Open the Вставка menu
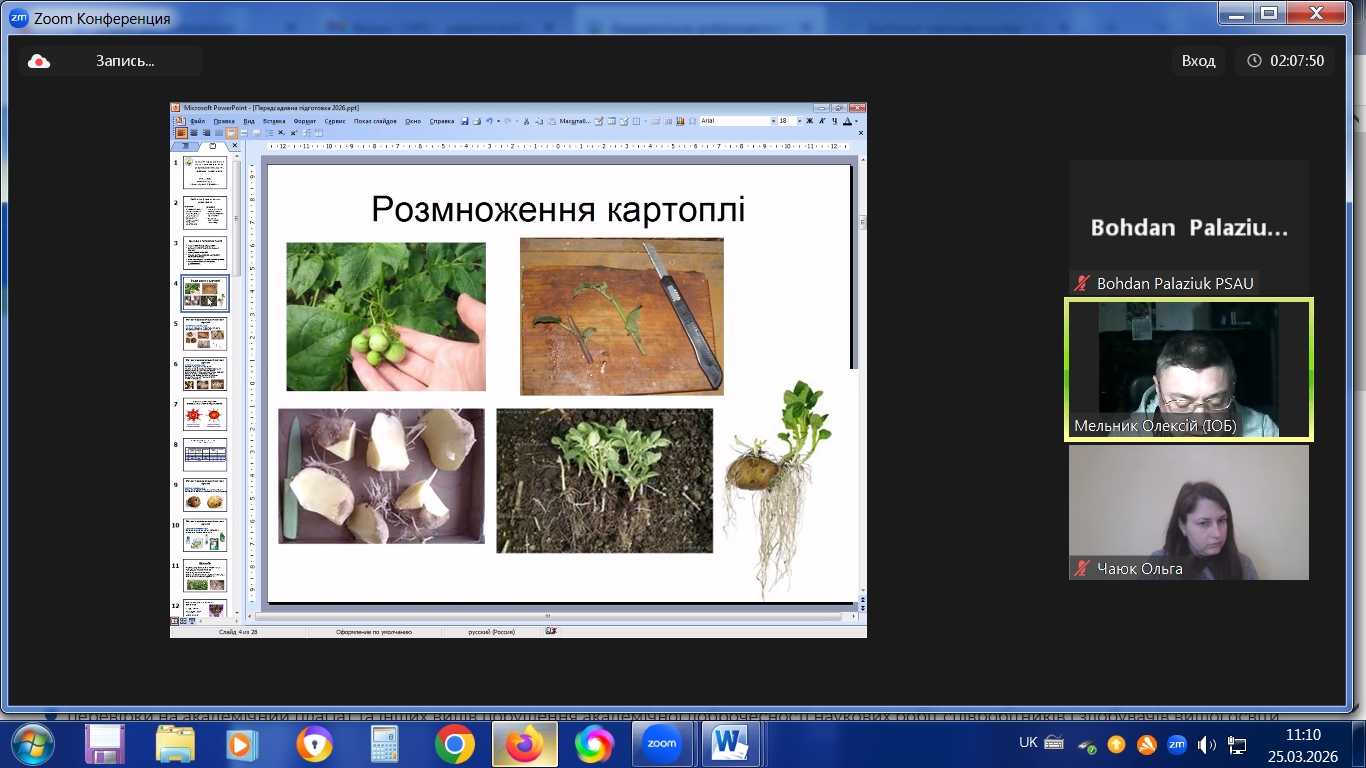1366x768 pixels. coord(274,121)
